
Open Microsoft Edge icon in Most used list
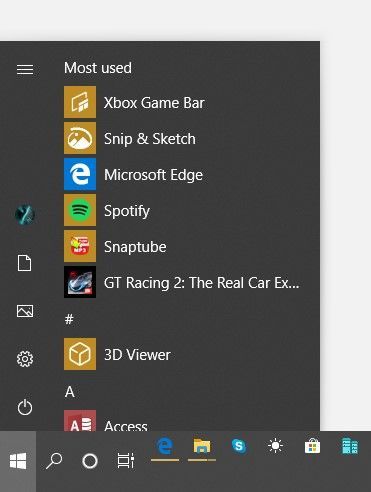pyautogui.click(x=80, y=174)
